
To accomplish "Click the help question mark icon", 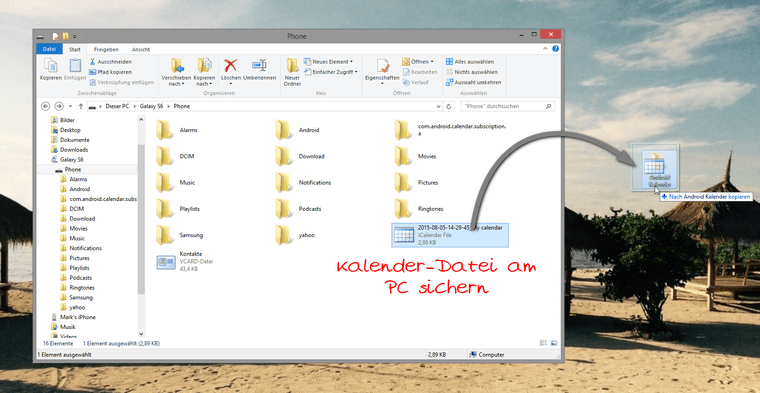I will tap(555, 49).
